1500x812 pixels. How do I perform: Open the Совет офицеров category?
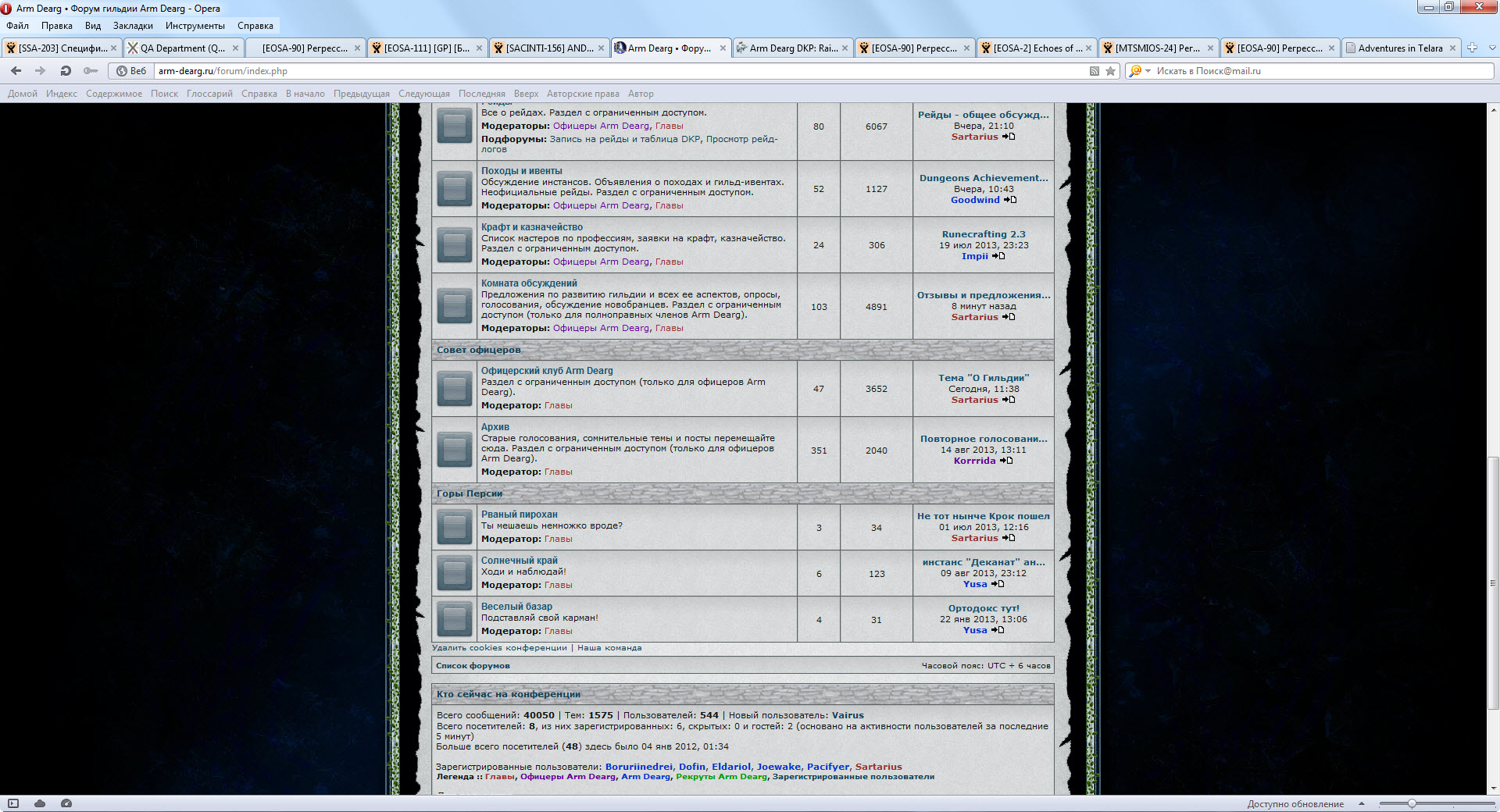pyautogui.click(x=478, y=350)
